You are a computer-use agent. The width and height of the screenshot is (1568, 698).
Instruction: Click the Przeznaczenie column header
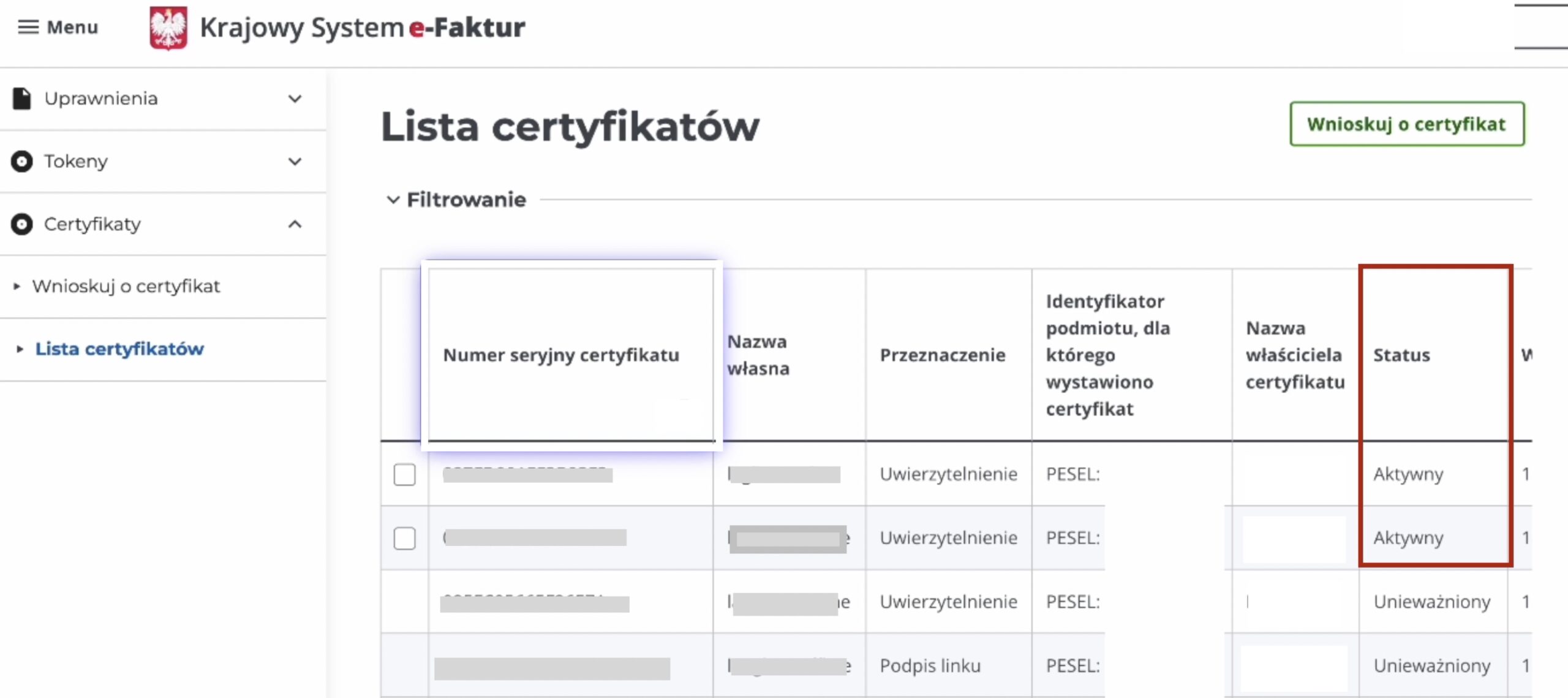point(943,355)
